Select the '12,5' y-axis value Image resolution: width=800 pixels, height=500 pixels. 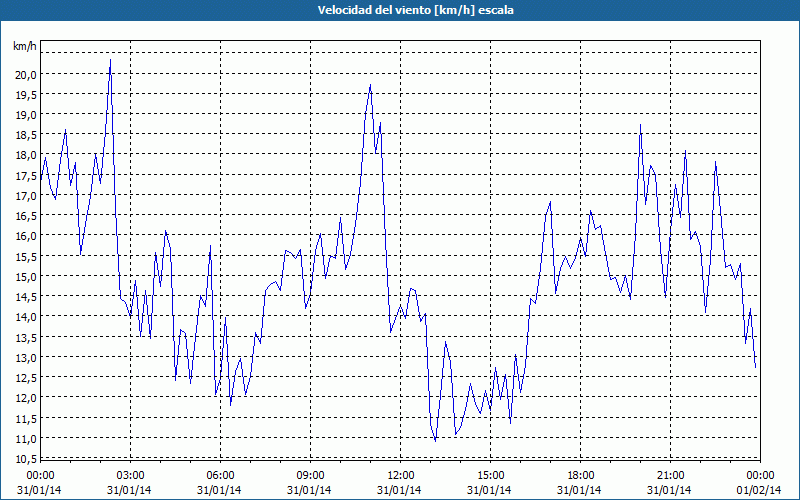pos(27,378)
